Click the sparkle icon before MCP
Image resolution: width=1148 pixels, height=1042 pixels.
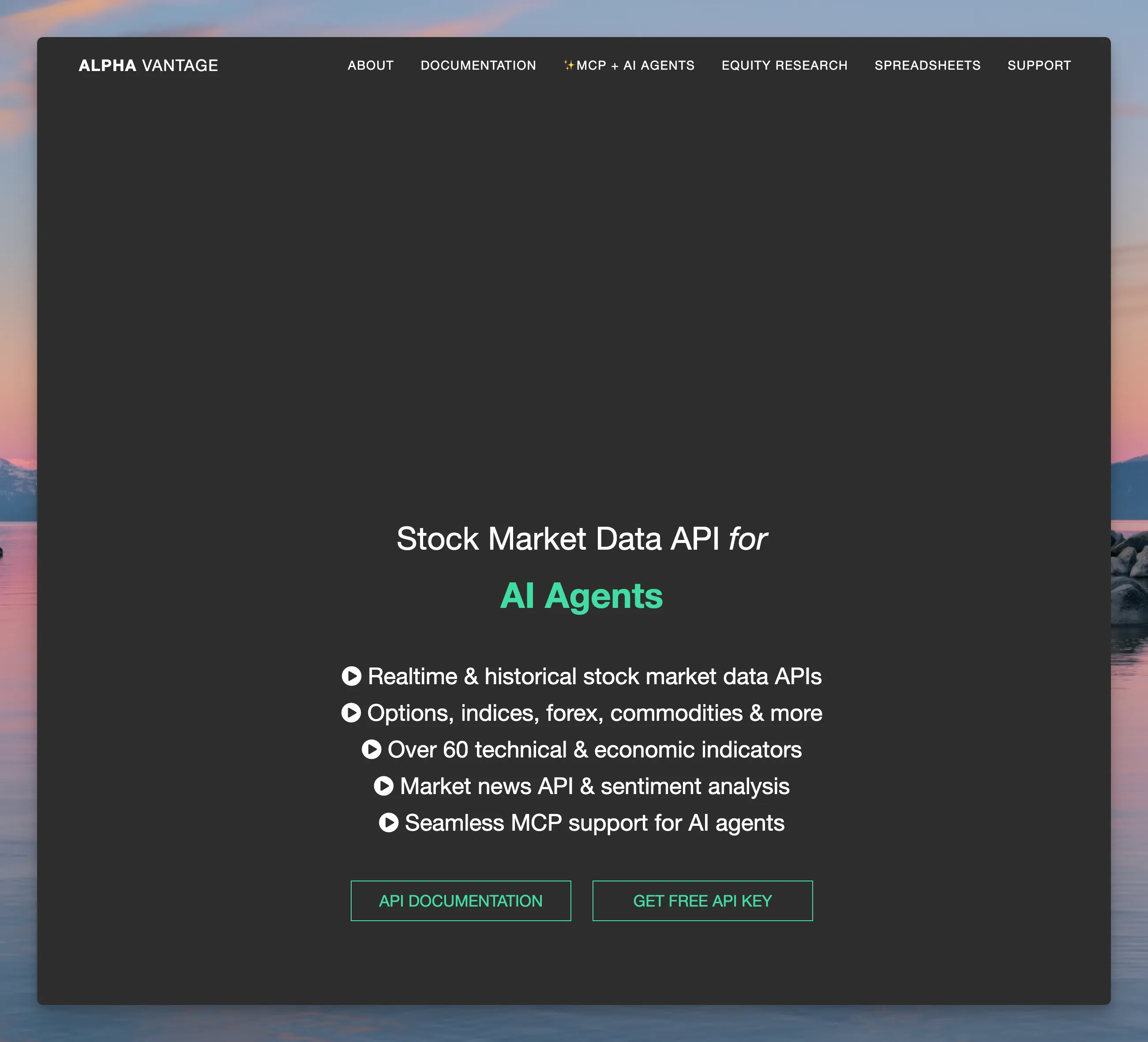tap(569, 65)
